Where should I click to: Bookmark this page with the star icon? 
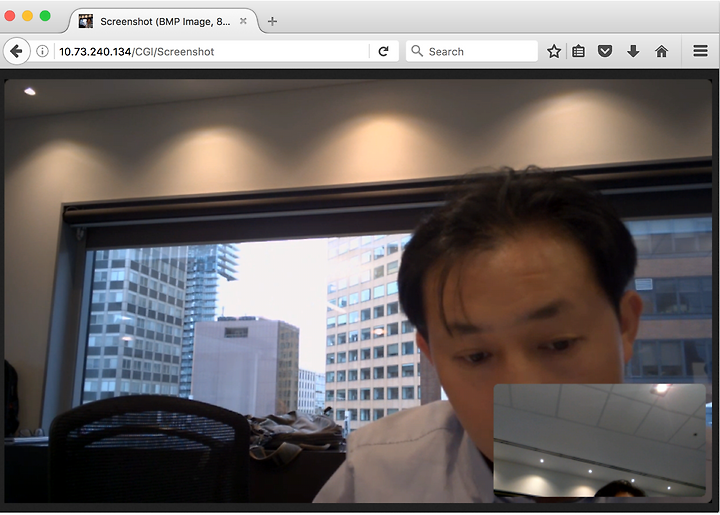click(554, 51)
